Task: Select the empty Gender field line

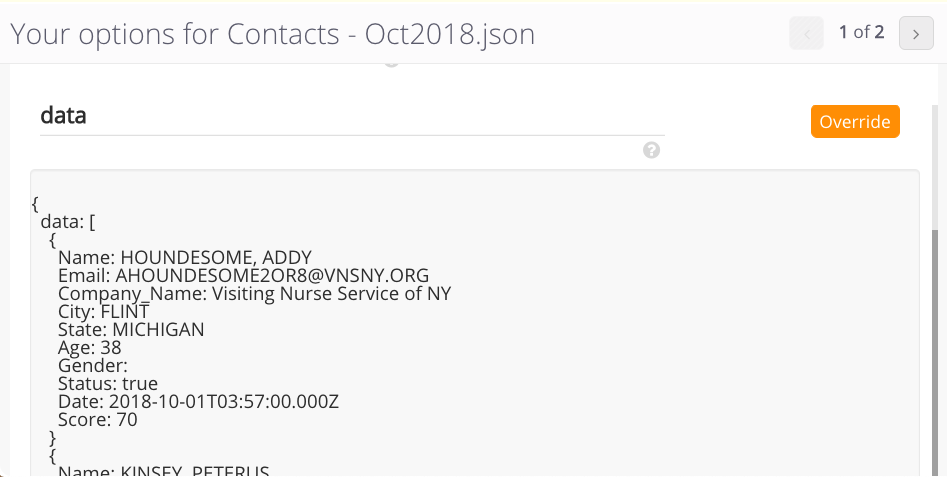Action: pyautogui.click(x=93, y=366)
